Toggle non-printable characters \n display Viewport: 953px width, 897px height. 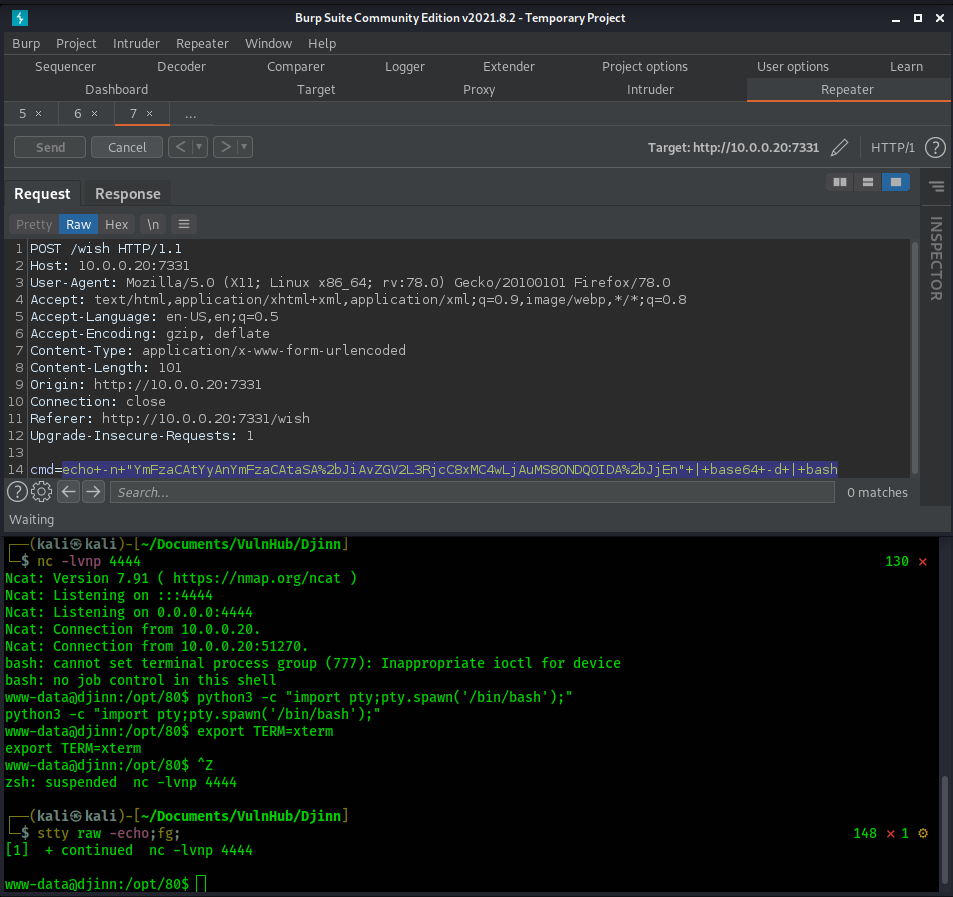point(153,224)
